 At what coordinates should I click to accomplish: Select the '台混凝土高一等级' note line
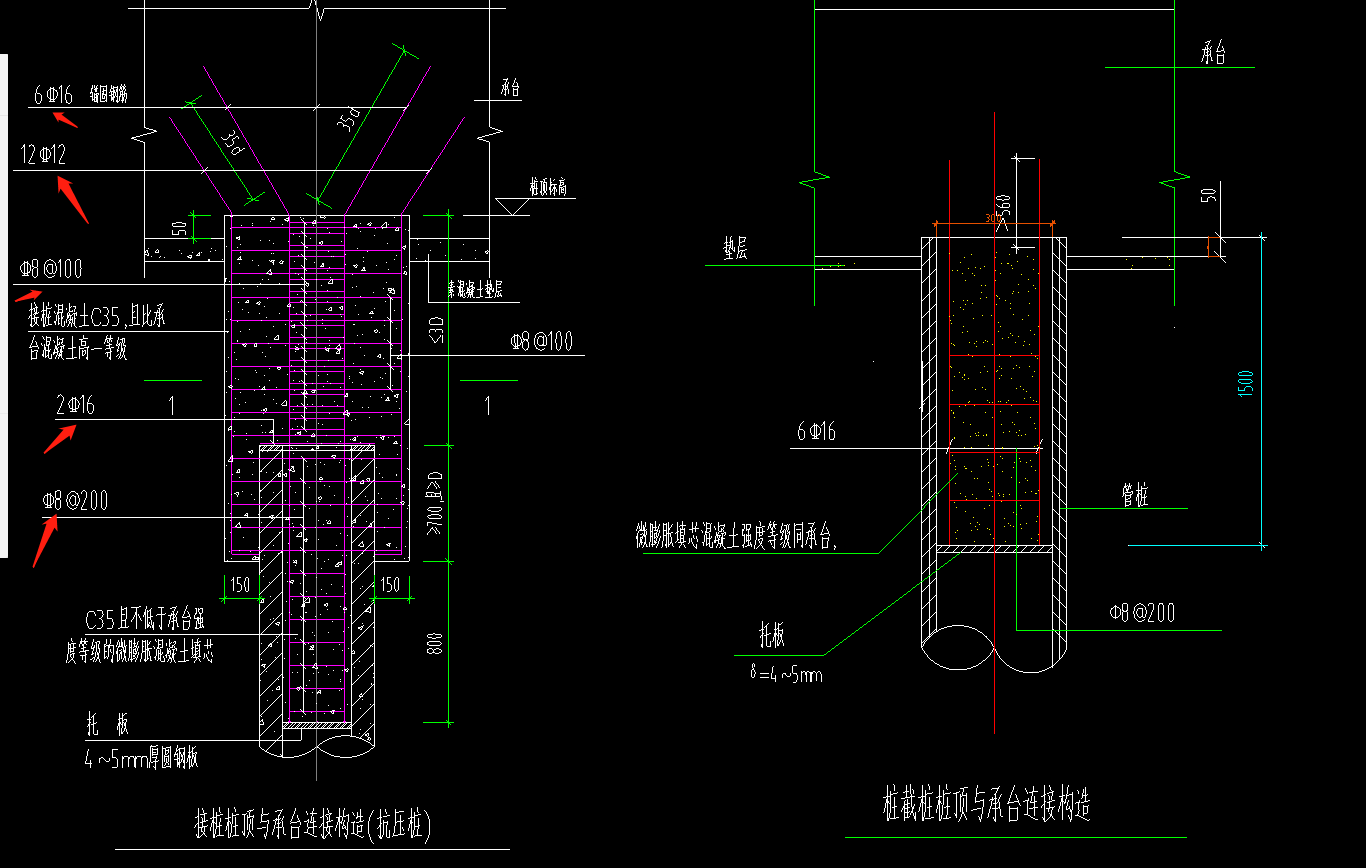click(78, 349)
